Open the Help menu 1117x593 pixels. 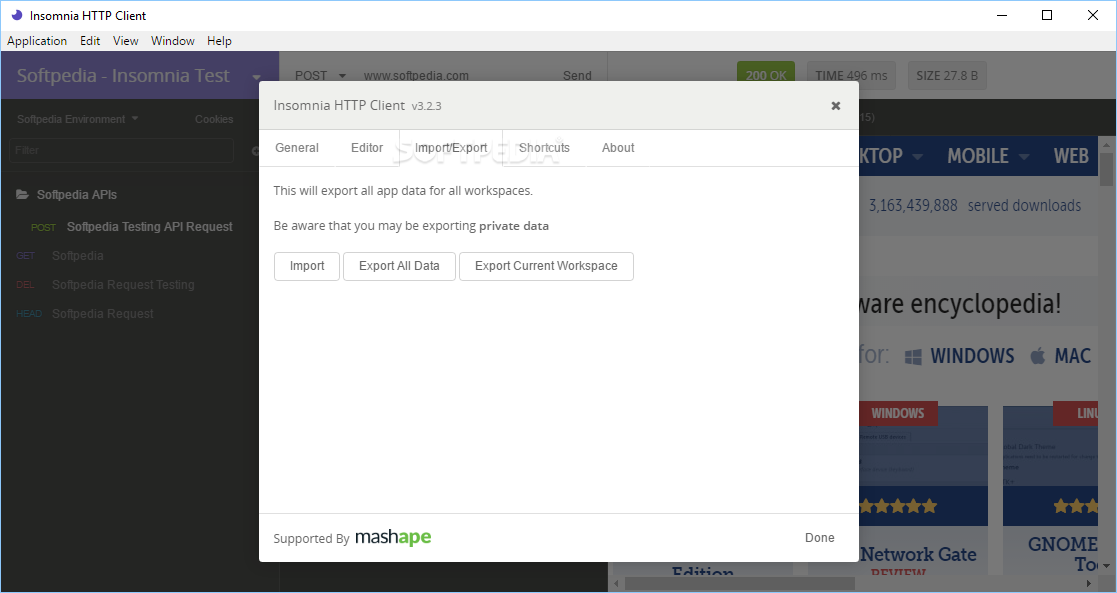point(219,41)
